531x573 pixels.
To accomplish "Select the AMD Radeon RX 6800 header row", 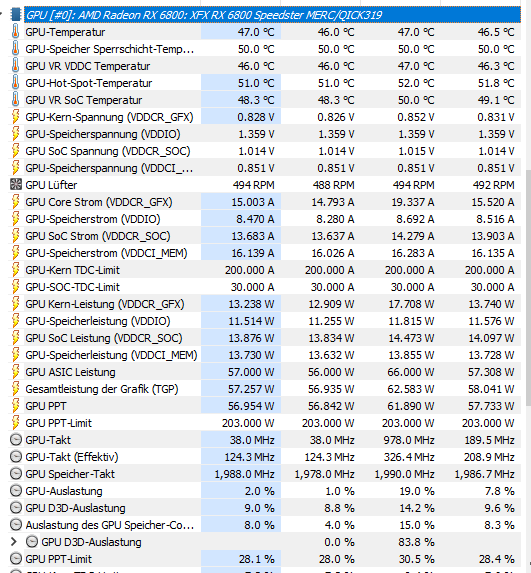I will (x=272, y=15).
